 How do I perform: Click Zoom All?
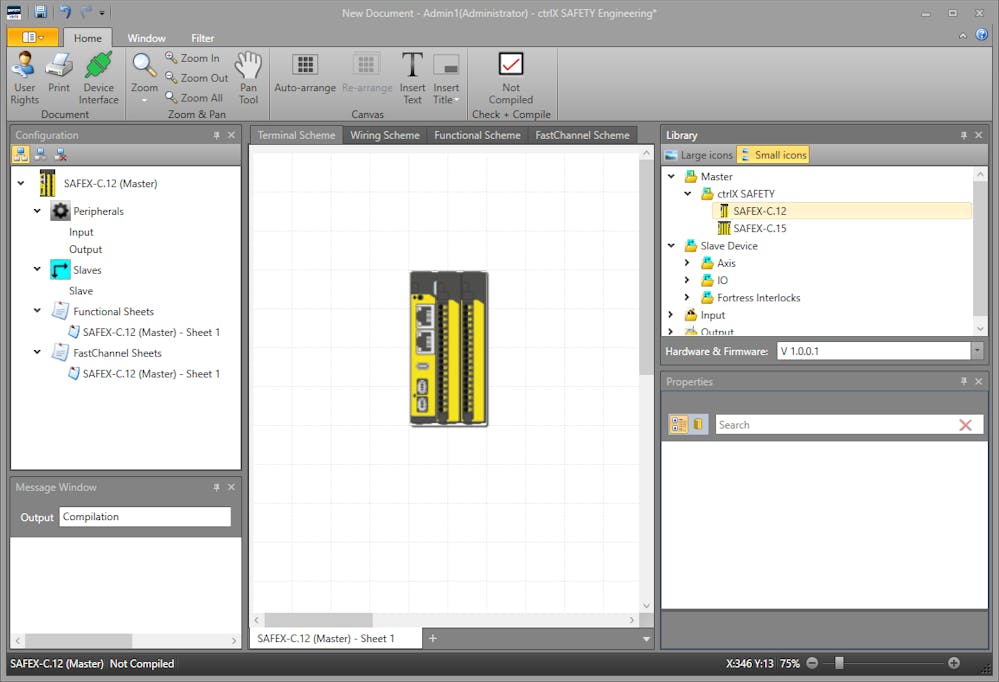[x=194, y=98]
